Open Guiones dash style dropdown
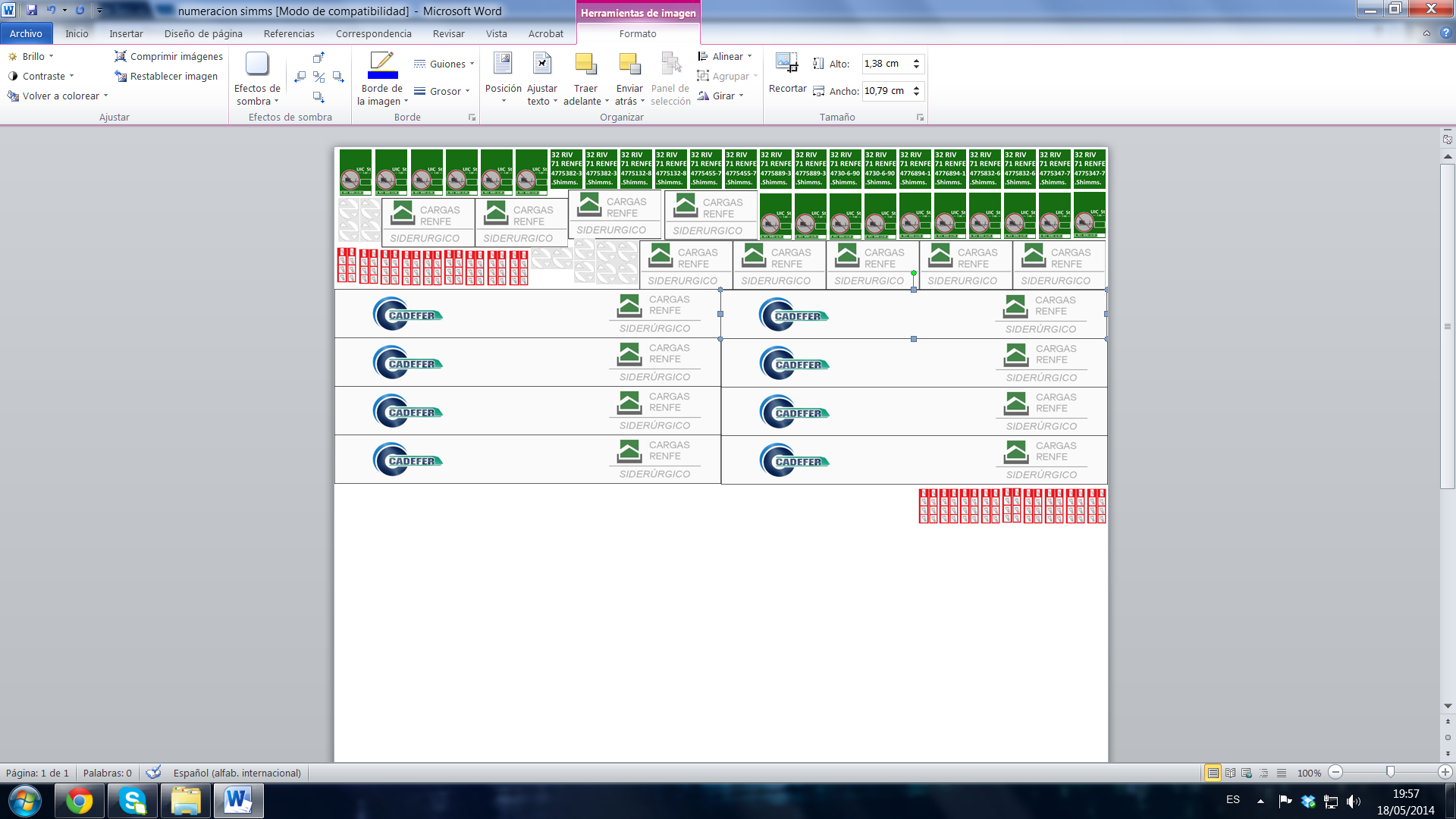The width and height of the screenshot is (1456, 819). click(x=444, y=64)
